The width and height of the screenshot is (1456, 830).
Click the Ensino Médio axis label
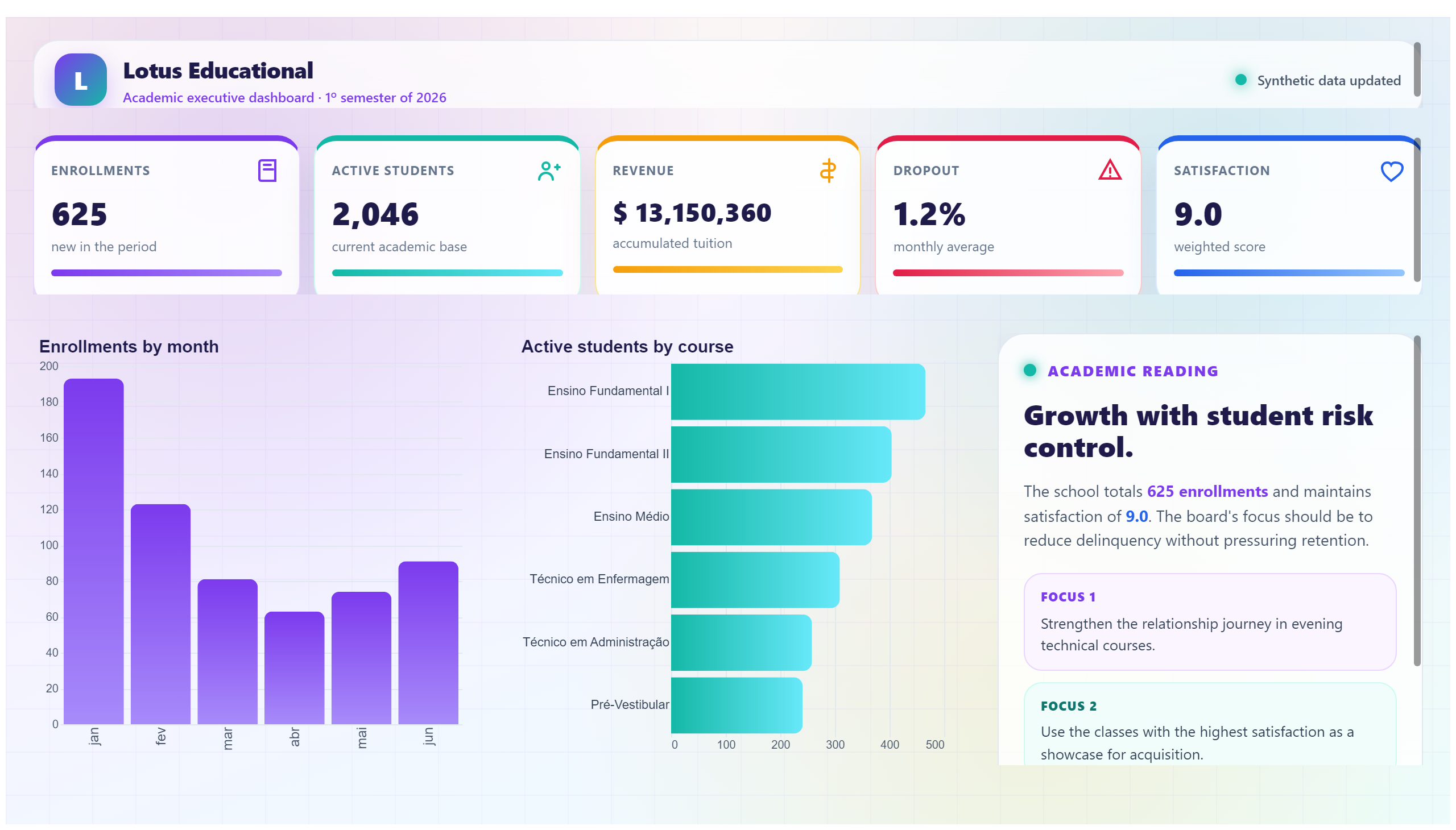(631, 516)
